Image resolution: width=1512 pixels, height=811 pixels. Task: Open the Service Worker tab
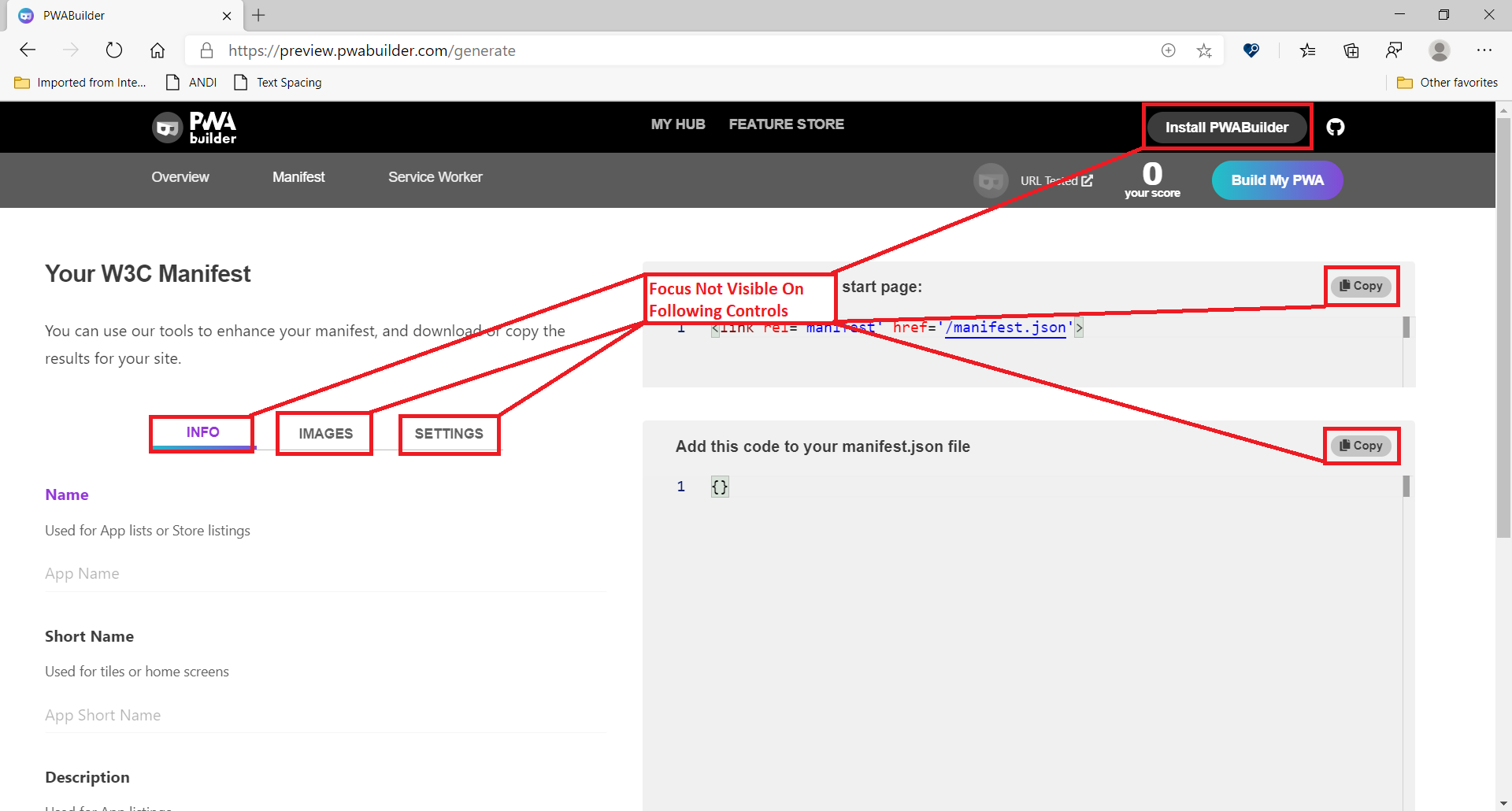(x=435, y=176)
